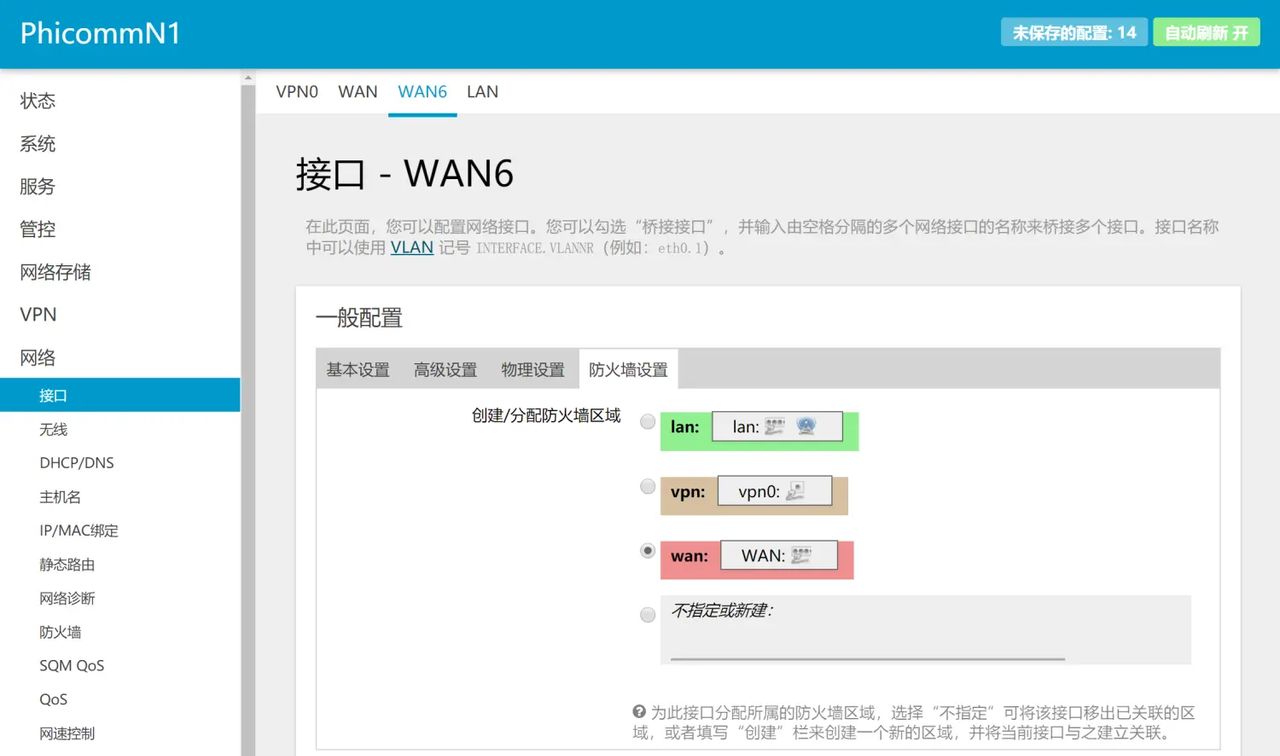
Task: Select the lan firewall zone radio button
Action: tap(648, 421)
